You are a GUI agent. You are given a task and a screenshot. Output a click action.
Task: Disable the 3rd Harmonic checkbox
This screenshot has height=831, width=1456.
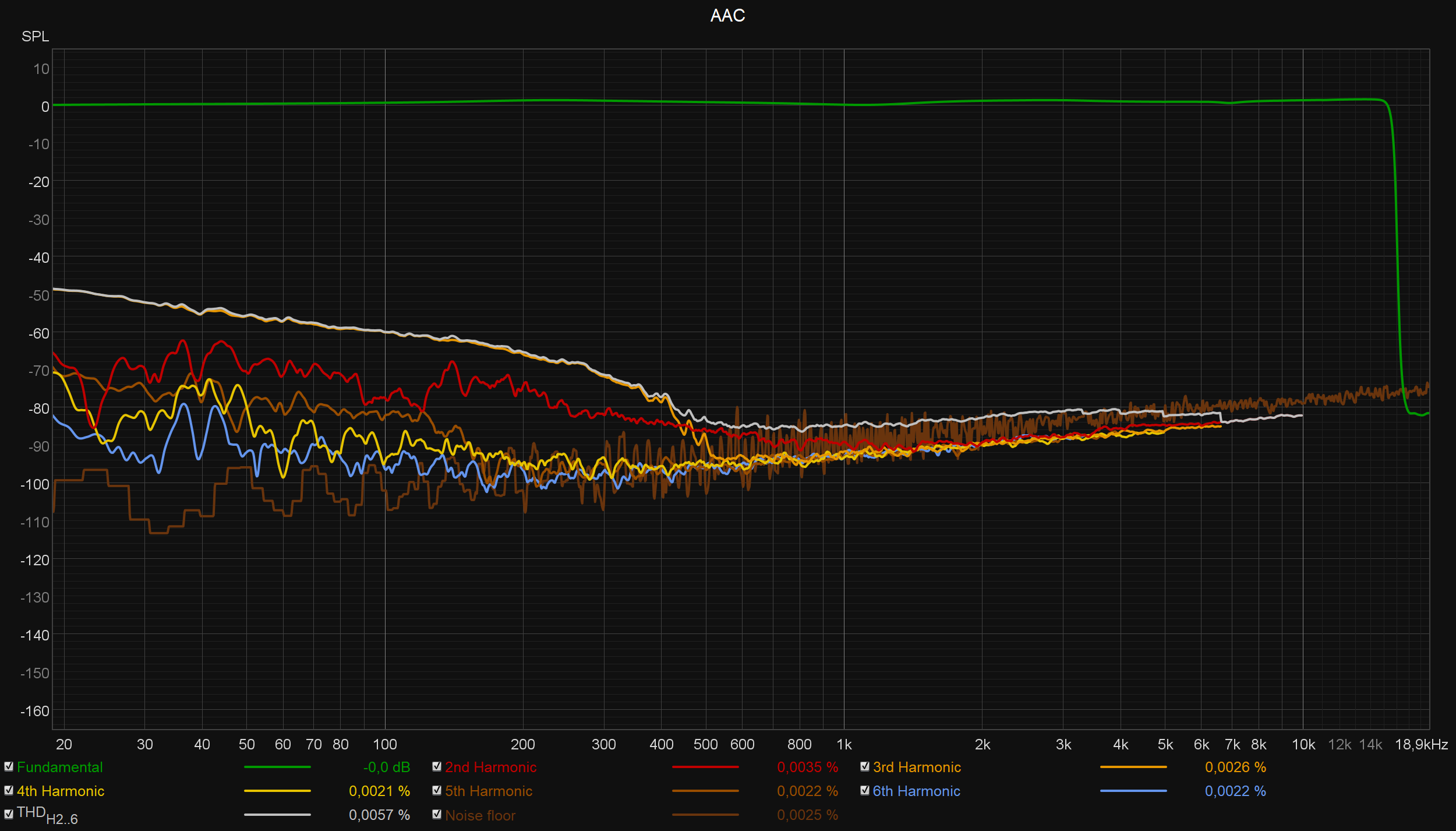click(x=865, y=767)
